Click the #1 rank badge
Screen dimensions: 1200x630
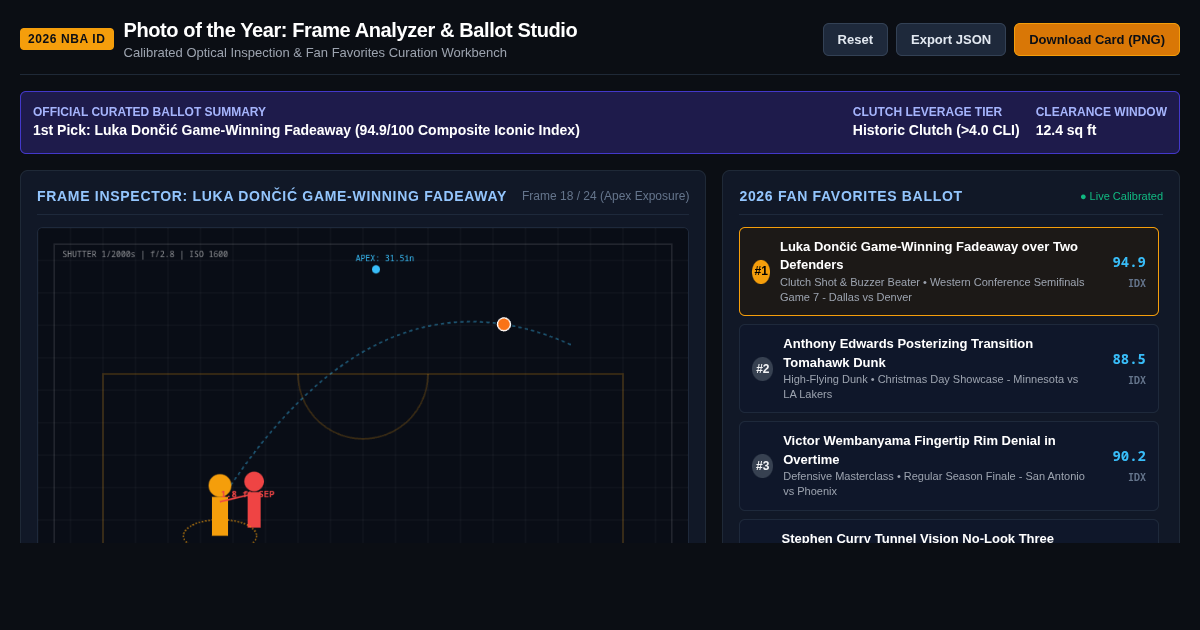(x=761, y=271)
